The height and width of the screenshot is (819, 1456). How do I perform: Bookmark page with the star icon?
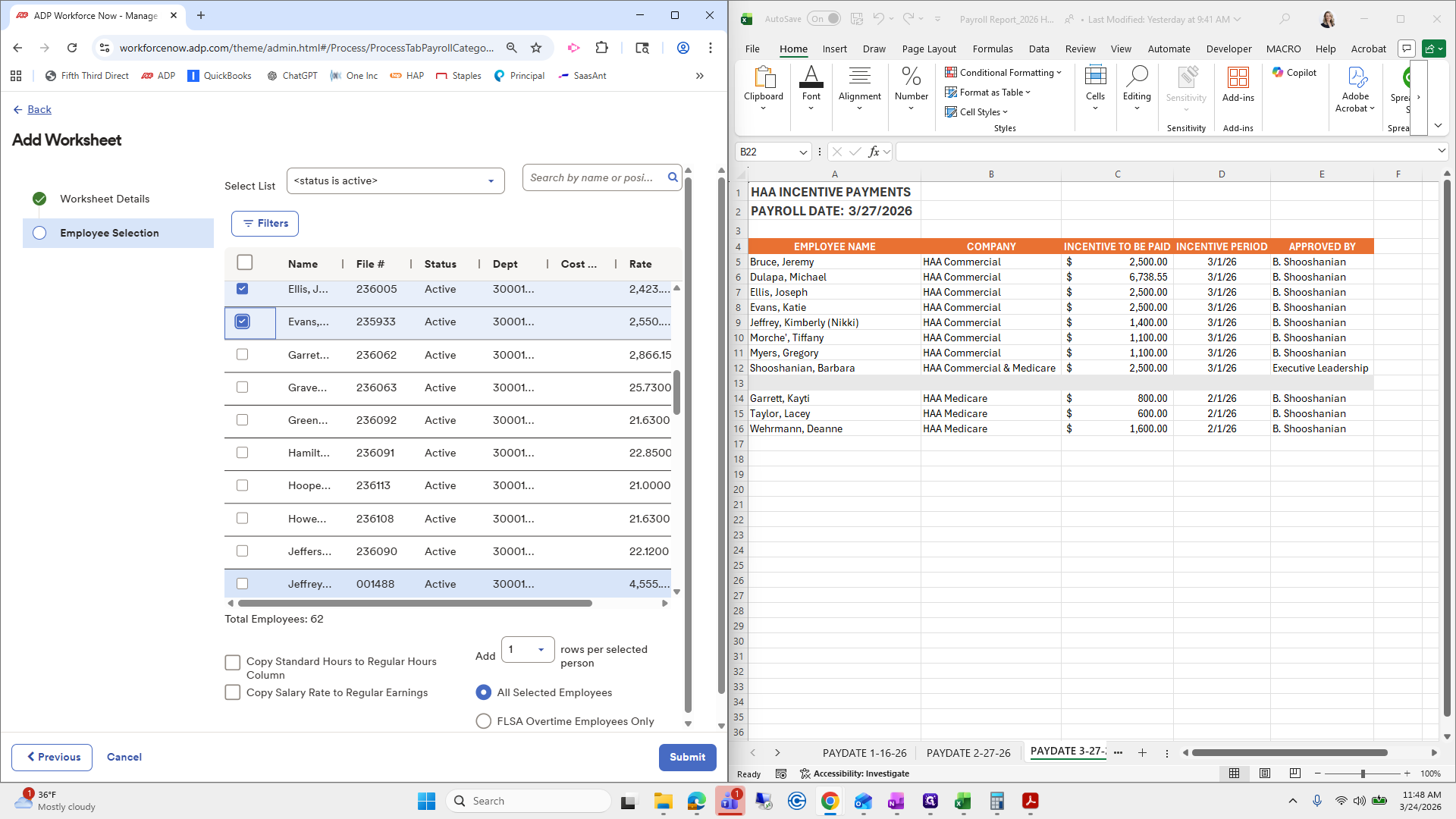coord(536,48)
